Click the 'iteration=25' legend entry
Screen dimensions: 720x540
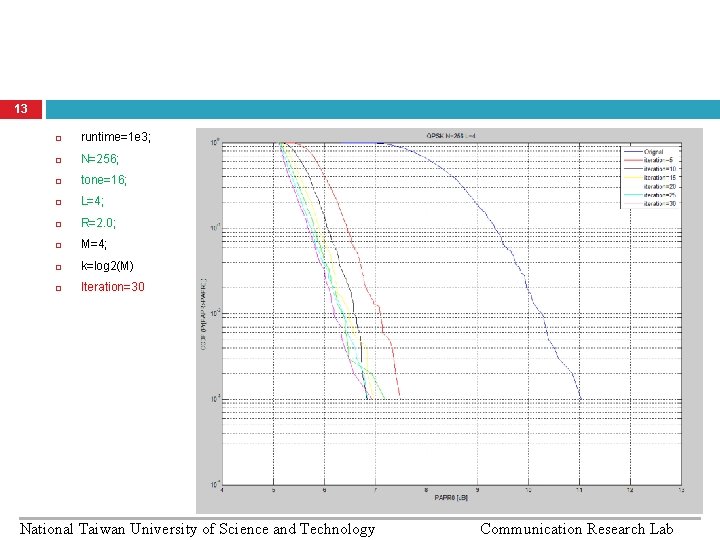point(650,195)
